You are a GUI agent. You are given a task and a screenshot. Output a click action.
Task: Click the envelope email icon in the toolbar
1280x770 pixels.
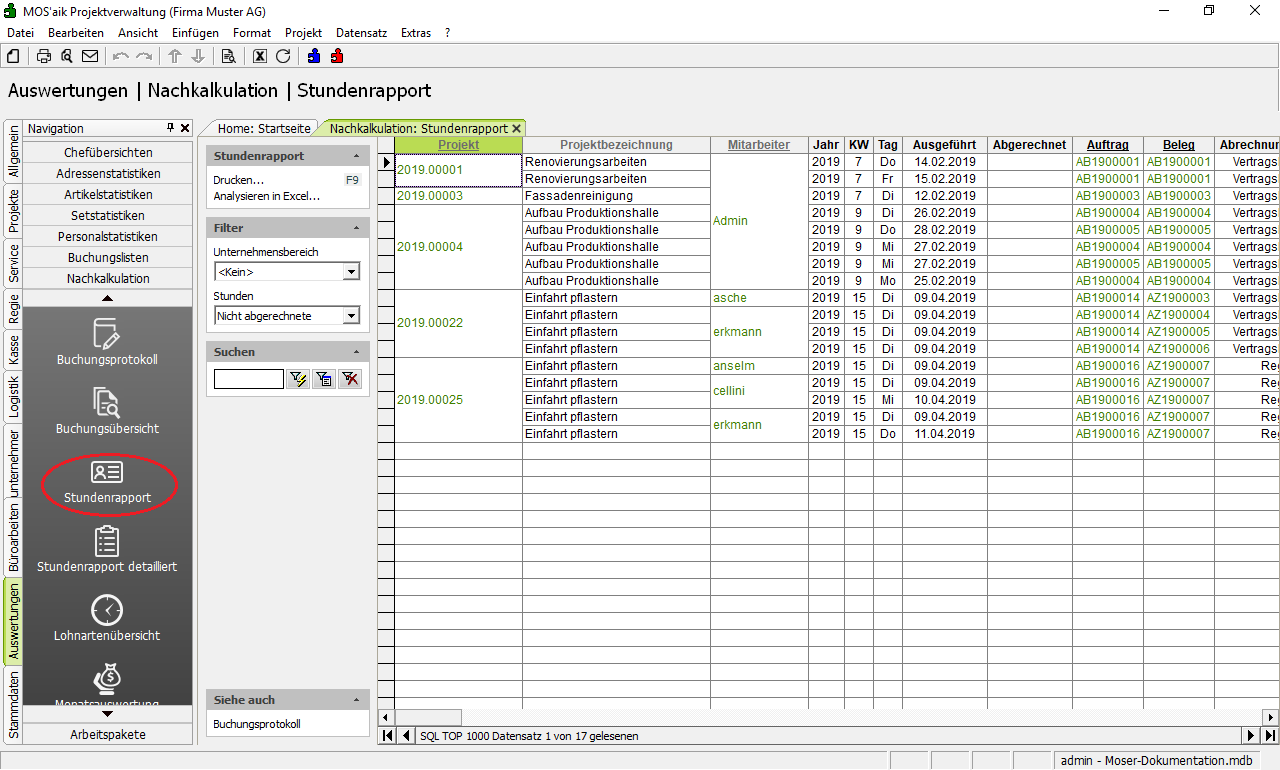click(90, 56)
